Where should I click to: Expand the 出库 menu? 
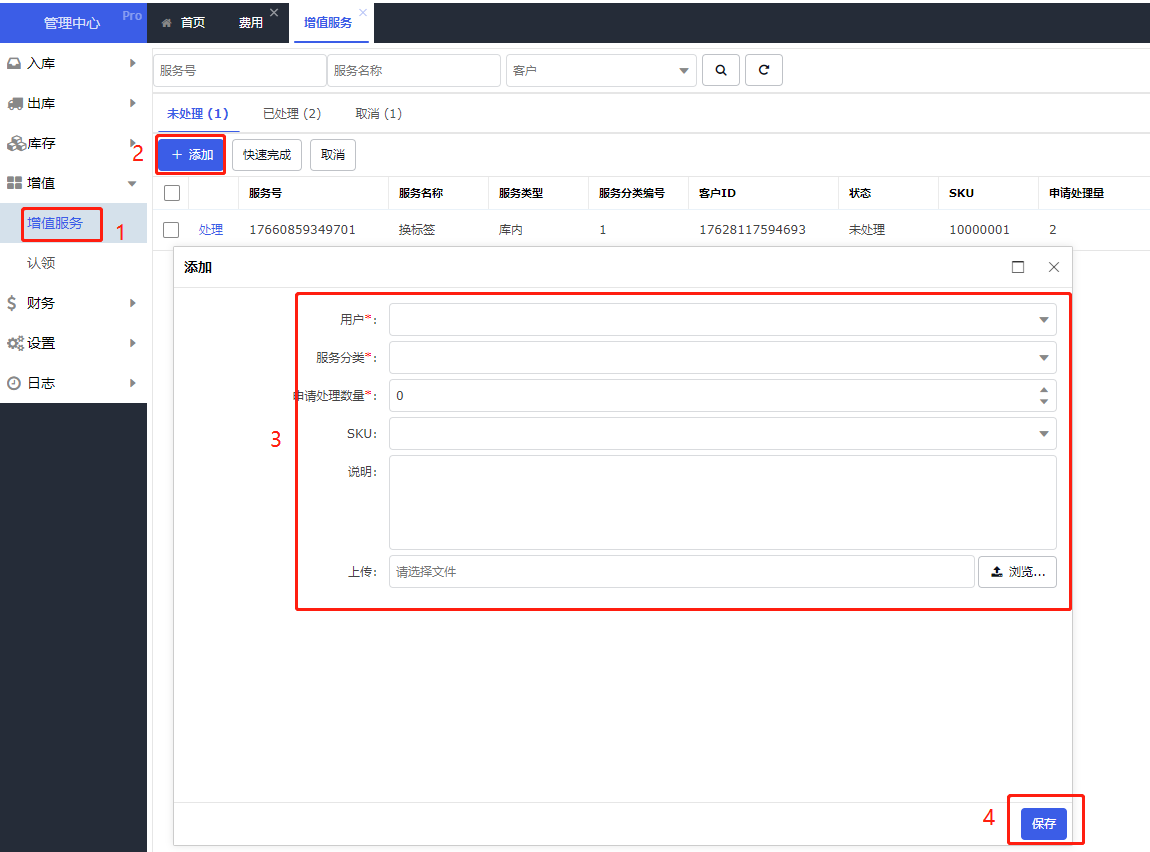pos(133,103)
